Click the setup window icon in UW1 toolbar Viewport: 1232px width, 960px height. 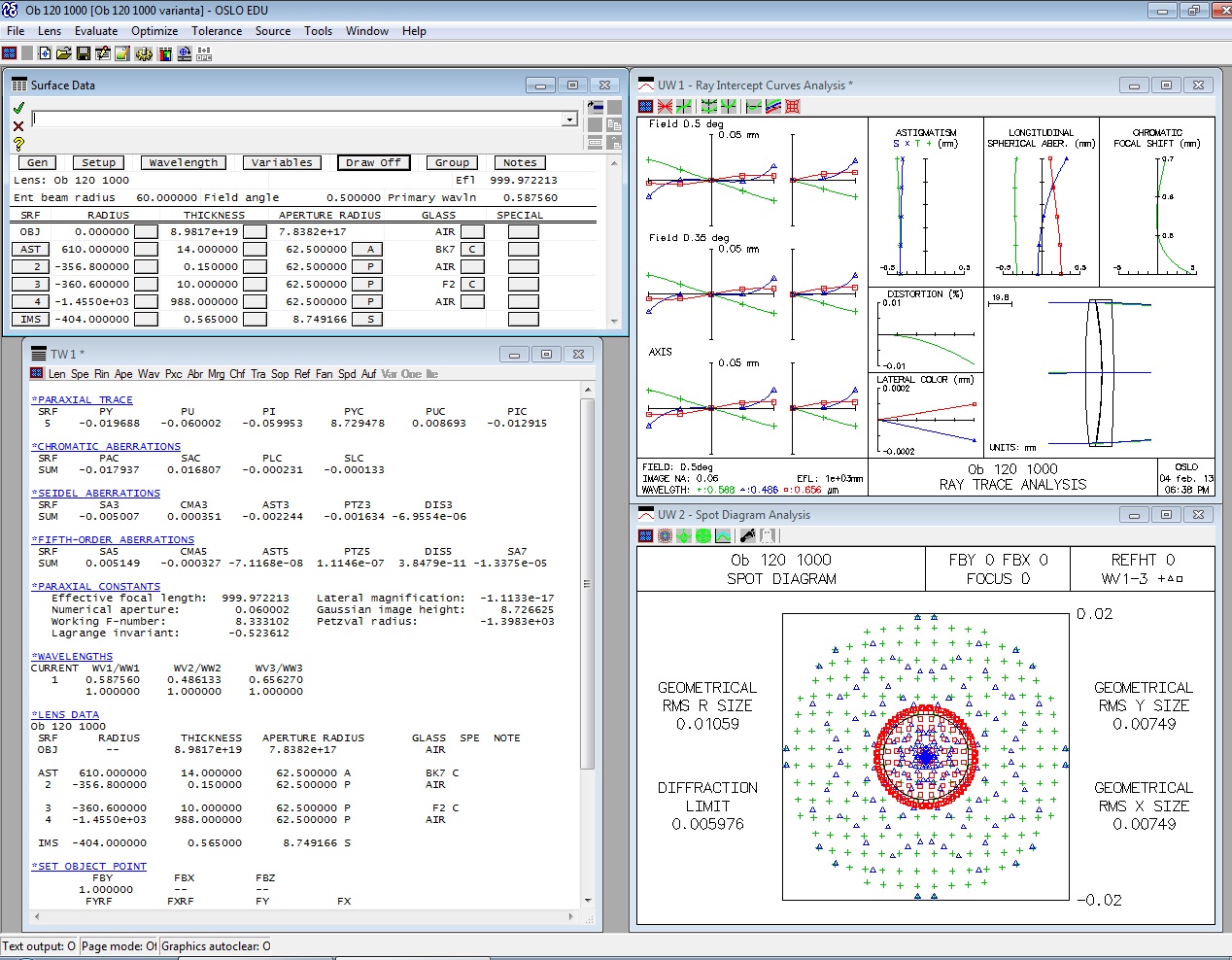645,106
